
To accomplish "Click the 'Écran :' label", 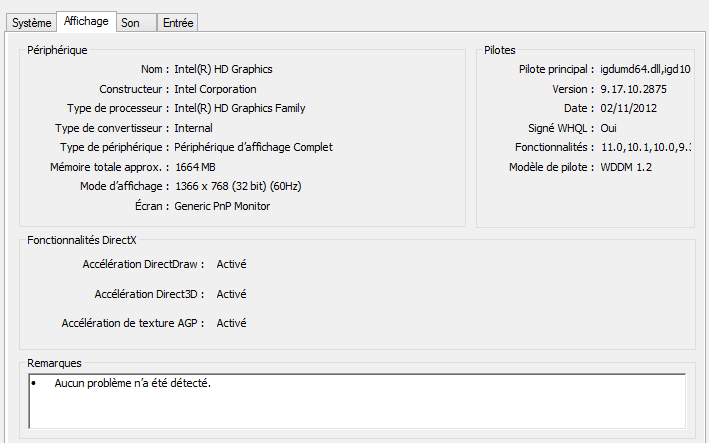I will [x=152, y=206].
